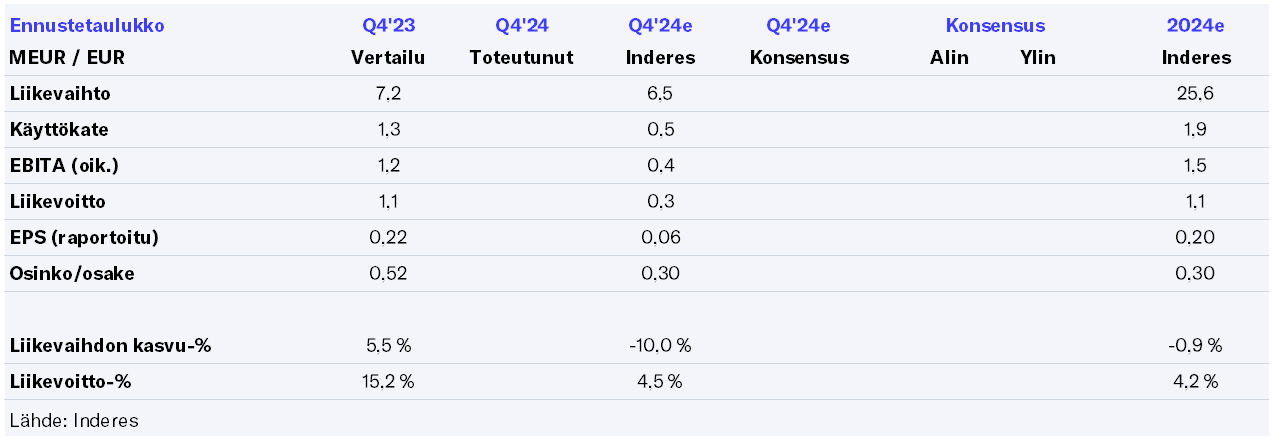Click the Ylin consensus sub-header

1037,57
